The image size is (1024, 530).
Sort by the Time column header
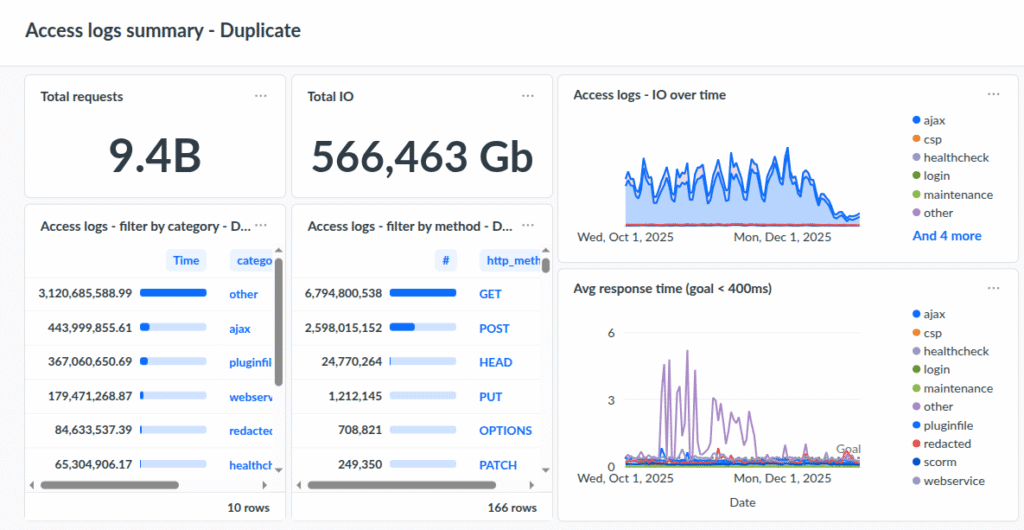point(186,260)
